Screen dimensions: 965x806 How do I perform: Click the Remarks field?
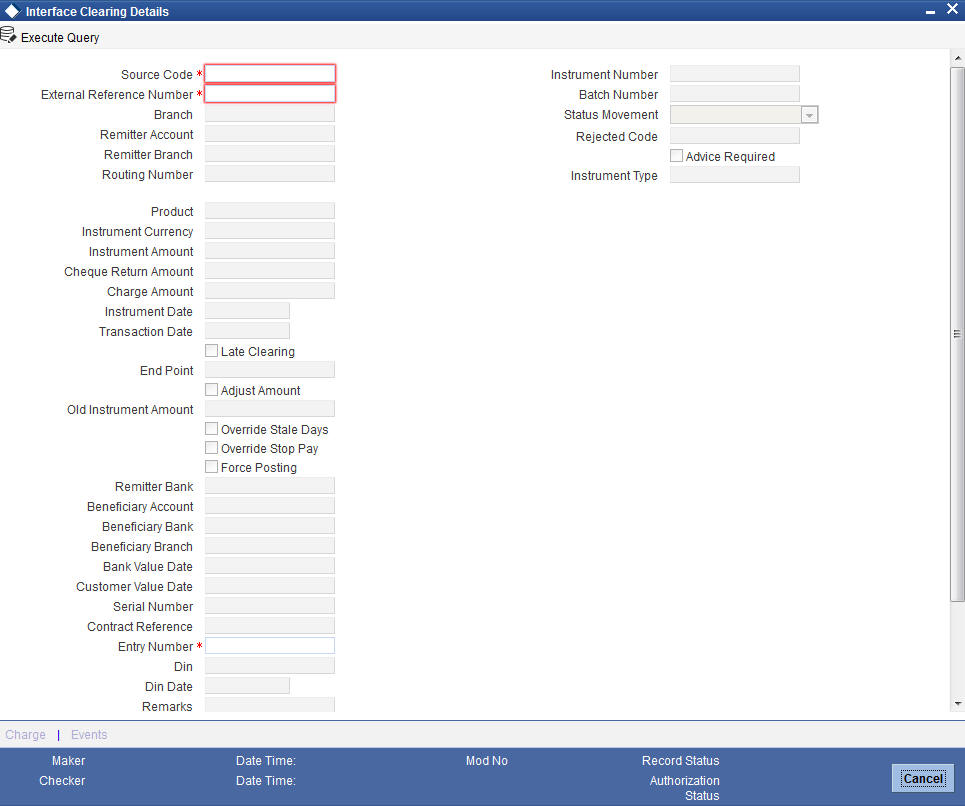pyautogui.click(x=270, y=705)
